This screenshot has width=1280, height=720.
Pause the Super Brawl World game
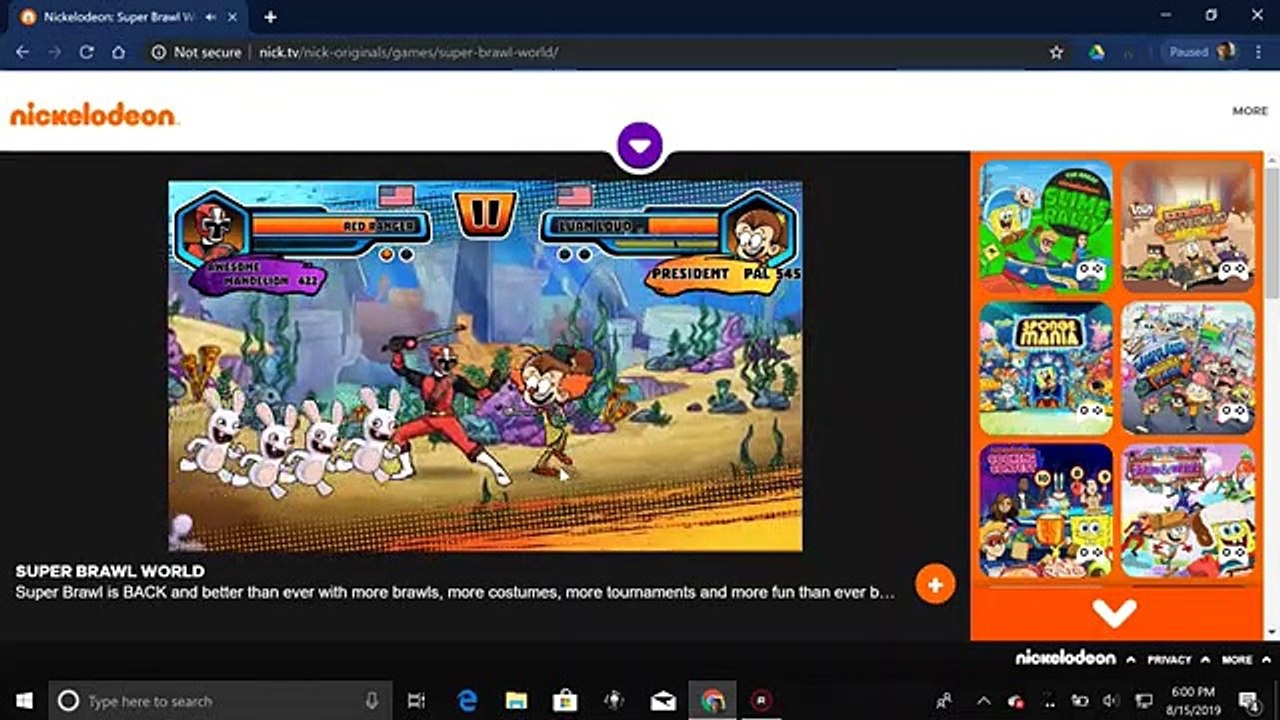point(485,213)
